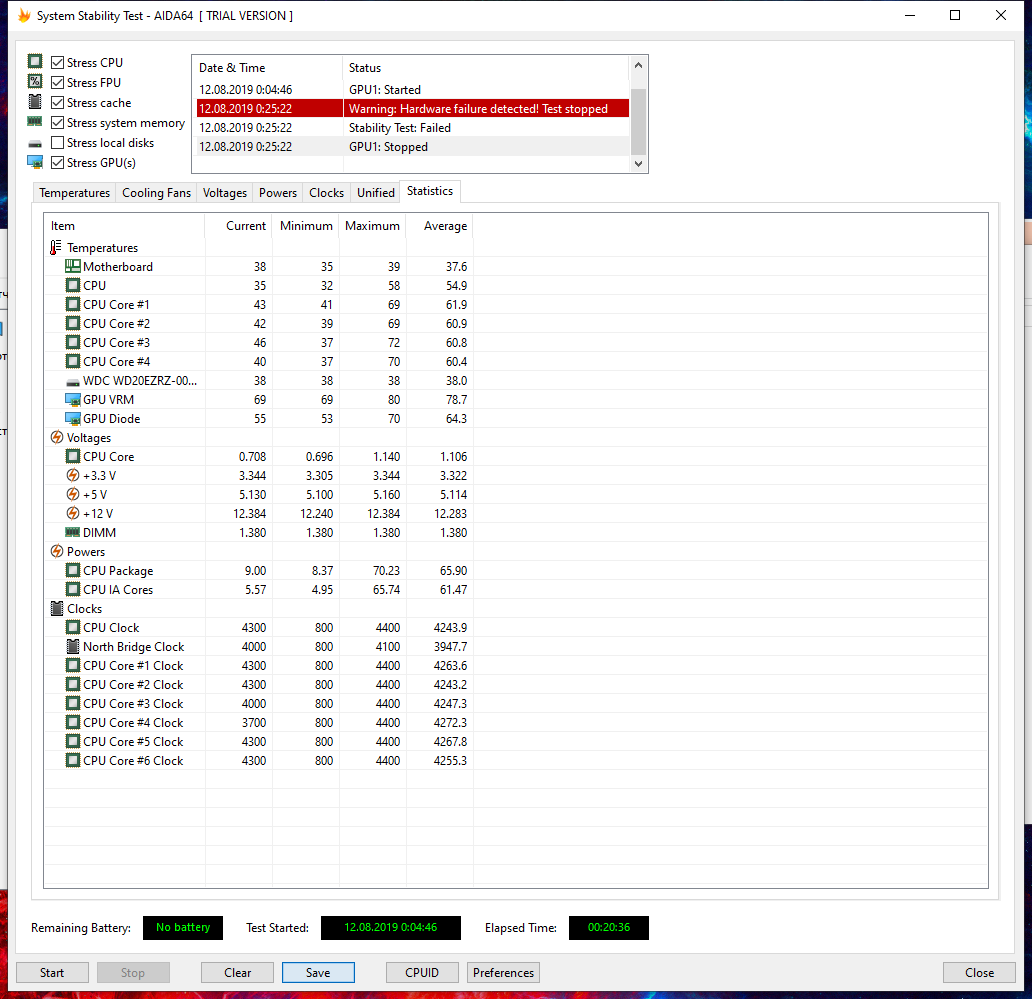Click the icon of +5 V row
Viewport: 1032px width, 999px height.
coord(72,494)
